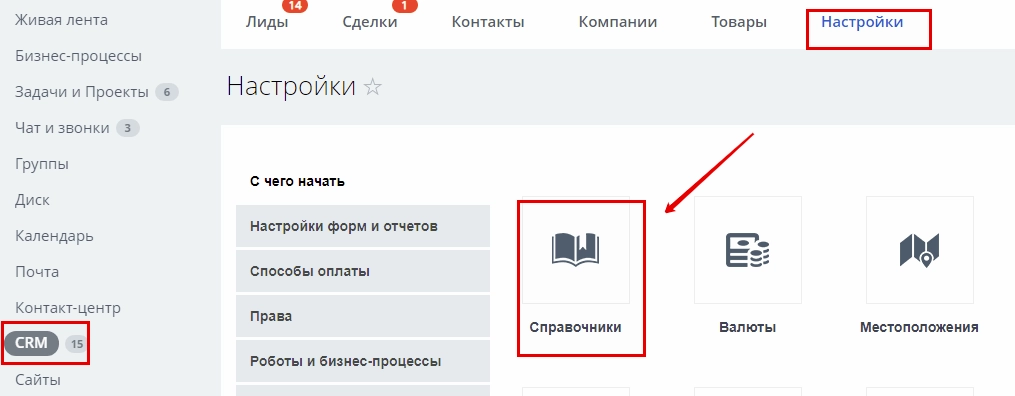Switch to the Товары tab
The height and width of the screenshot is (396, 1015).
pos(739,22)
